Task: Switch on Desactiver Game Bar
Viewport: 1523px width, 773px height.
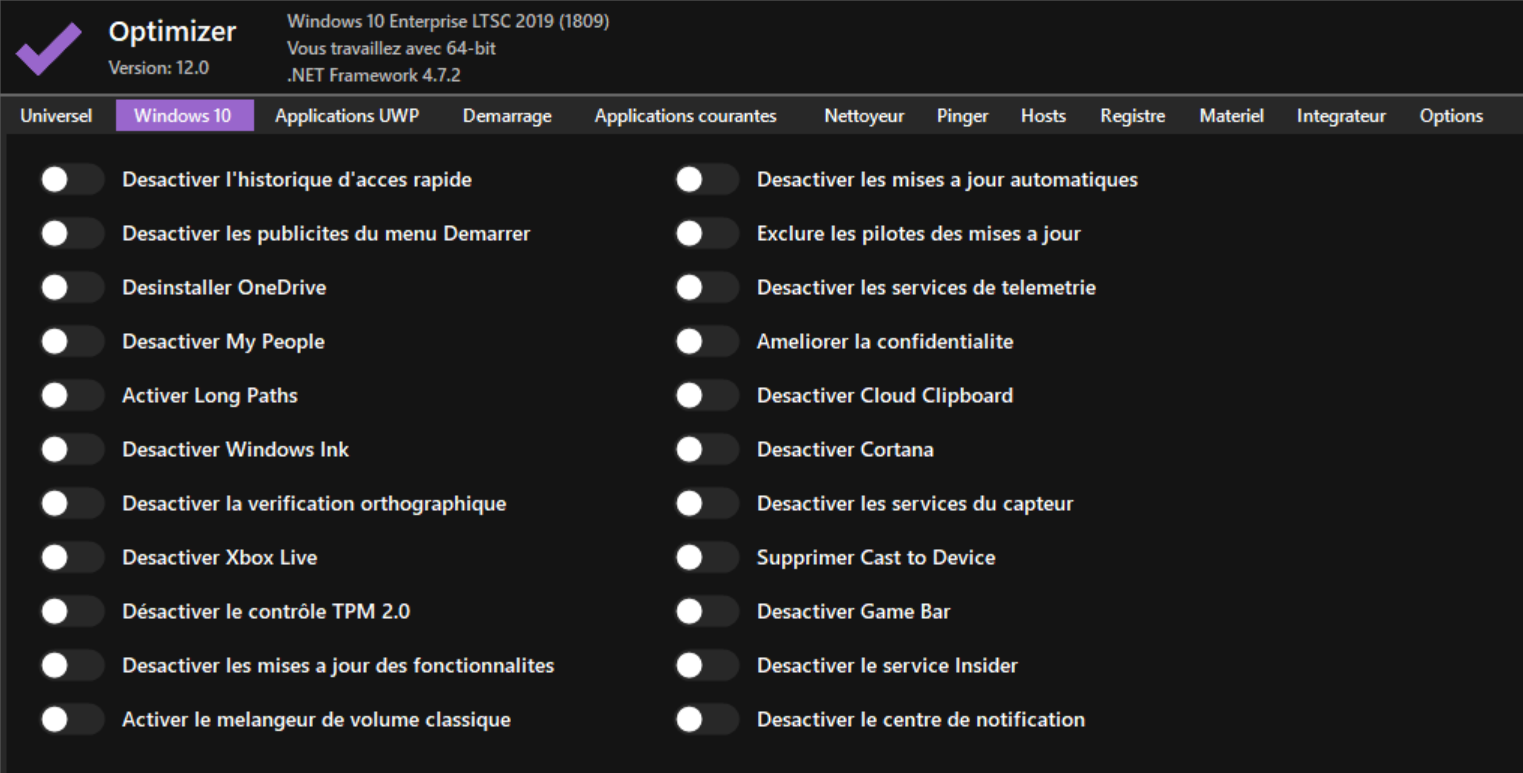Action: (x=706, y=612)
